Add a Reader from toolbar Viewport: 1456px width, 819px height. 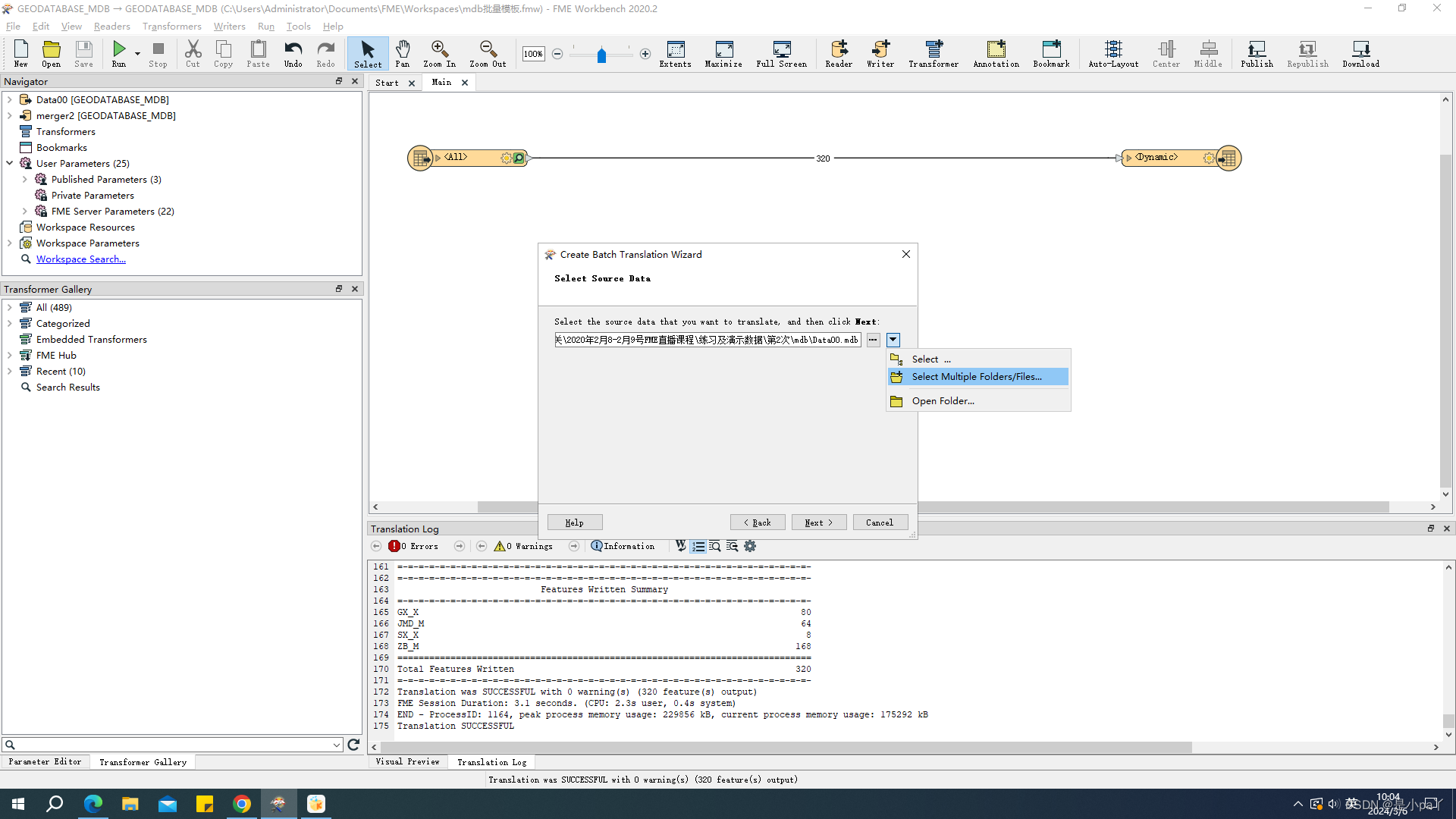pos(839,53)
